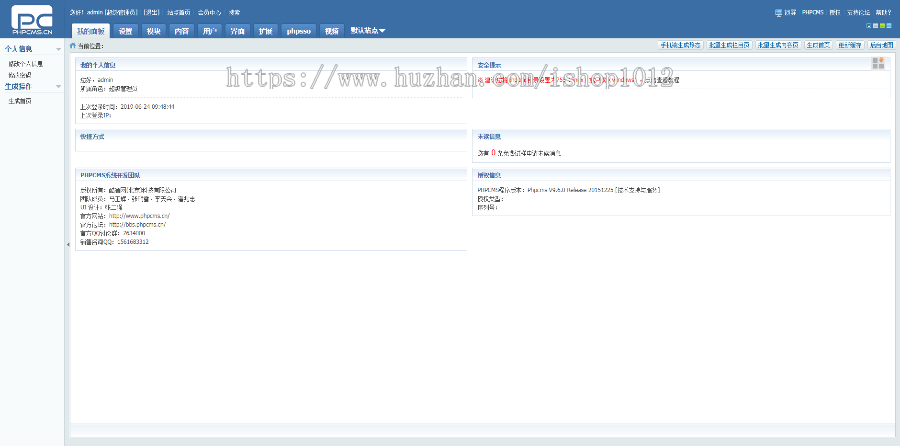900x446 pixels.
Task: Select the light blue theme swatch
Action: point(889,26)
